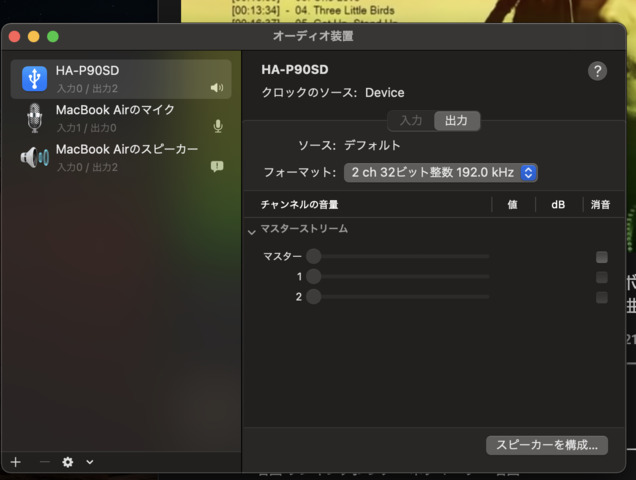Click the dB column header

pyautogui.click(x=558, y=204)
